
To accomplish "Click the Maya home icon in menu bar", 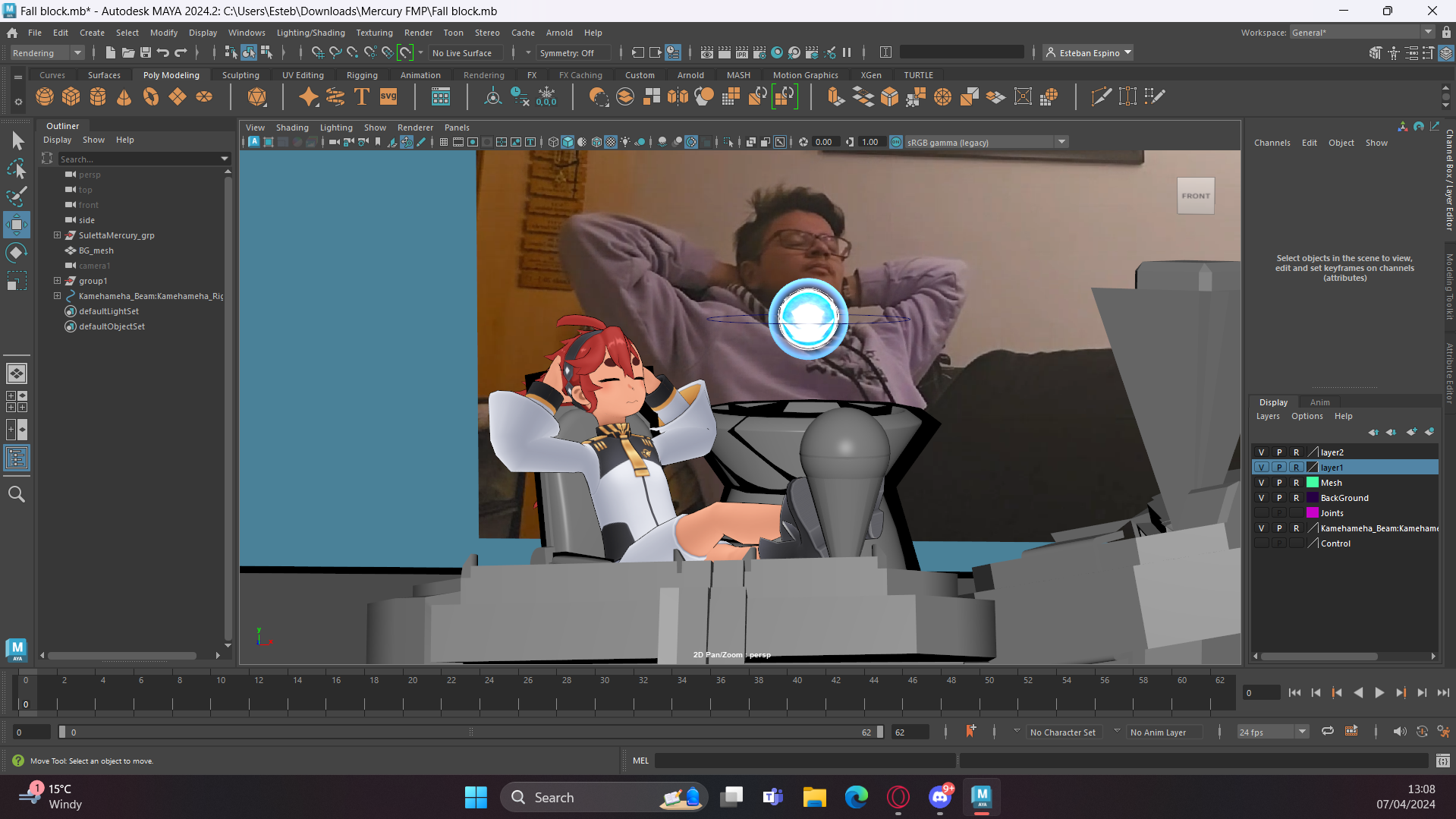I will (12, 33).
